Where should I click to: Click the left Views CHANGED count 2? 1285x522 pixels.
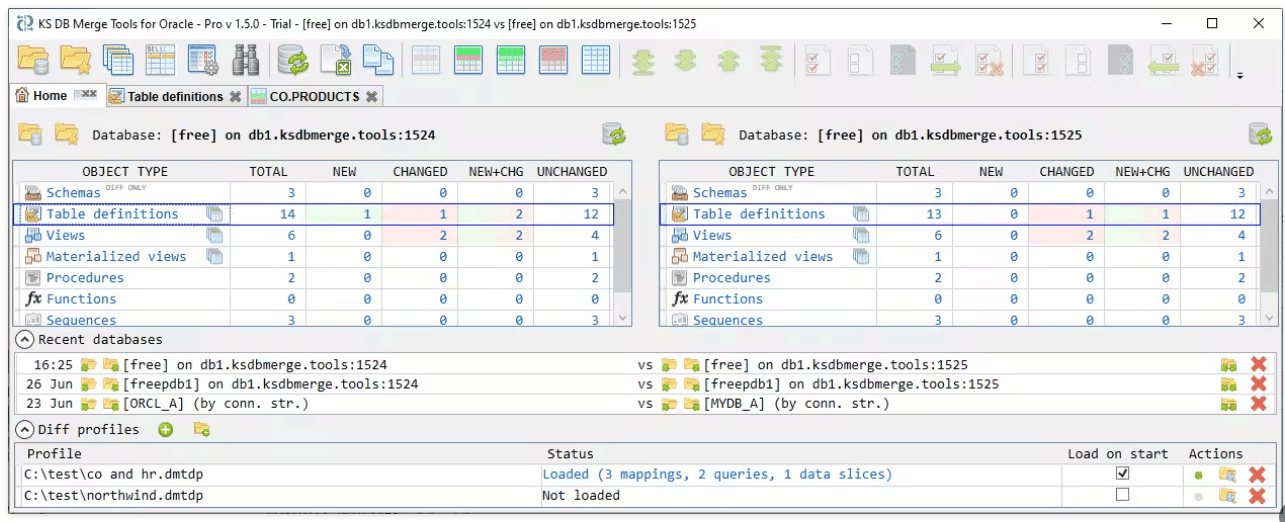point(420,235)
